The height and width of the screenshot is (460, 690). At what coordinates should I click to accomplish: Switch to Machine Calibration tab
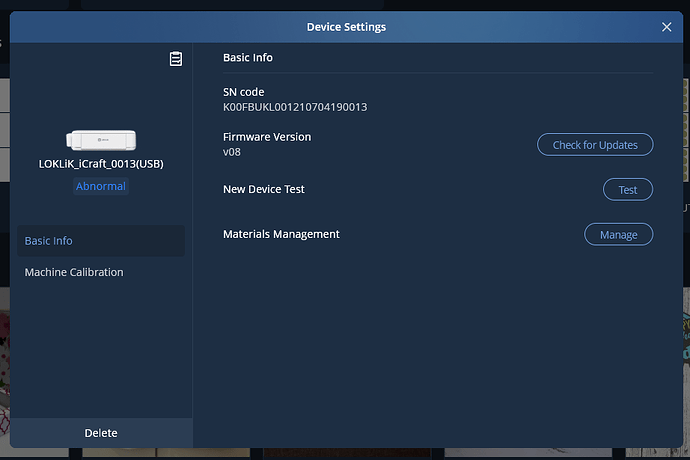(x=101, y=272)
